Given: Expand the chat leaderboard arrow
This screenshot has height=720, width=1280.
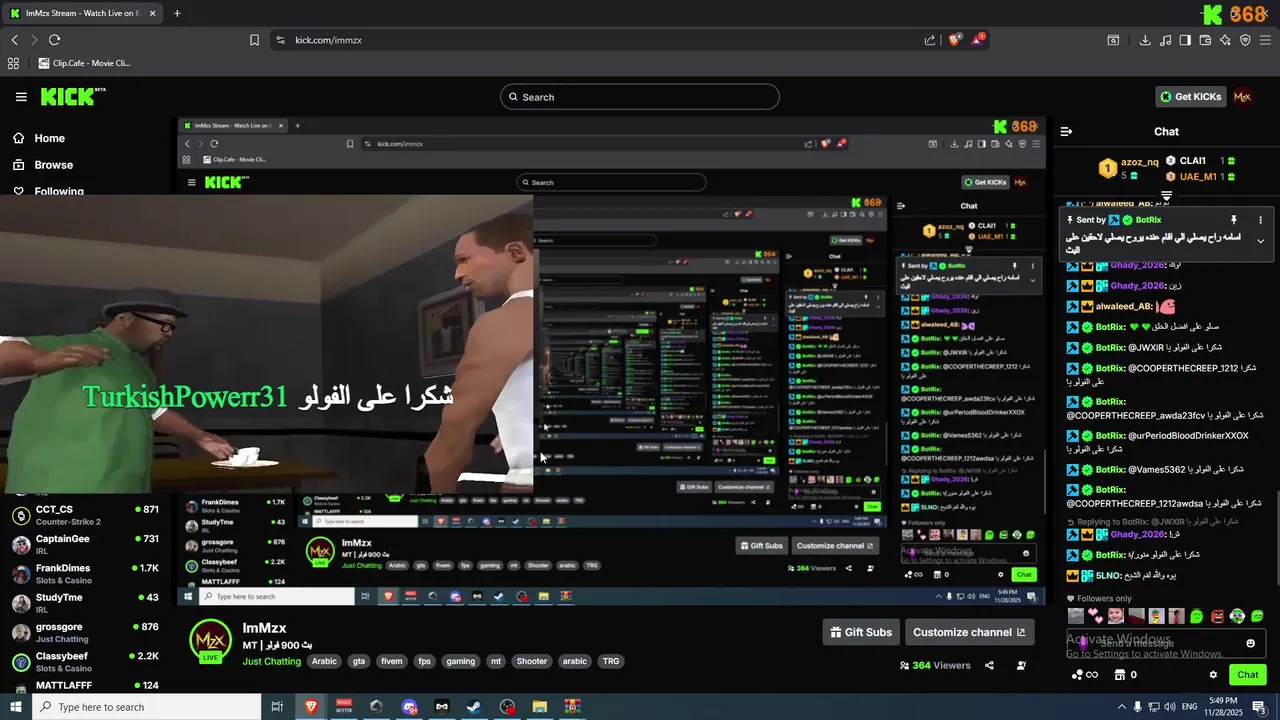Looking at the screenshot, I should pos(1166,196).
